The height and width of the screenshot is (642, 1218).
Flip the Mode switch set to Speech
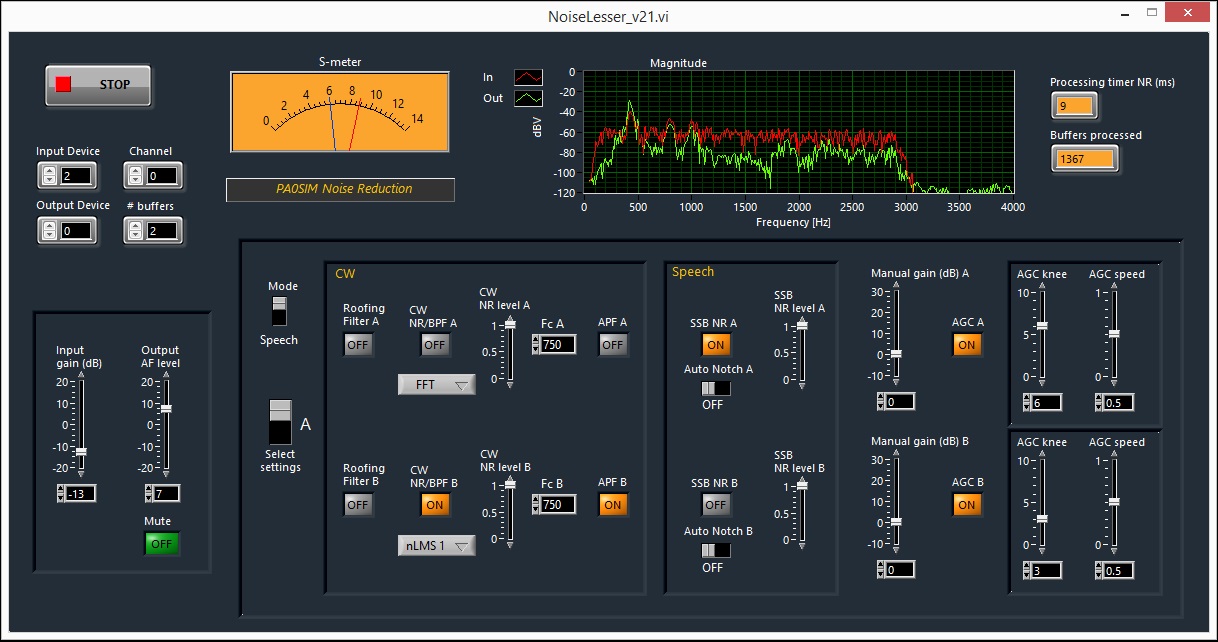(279, 310)
